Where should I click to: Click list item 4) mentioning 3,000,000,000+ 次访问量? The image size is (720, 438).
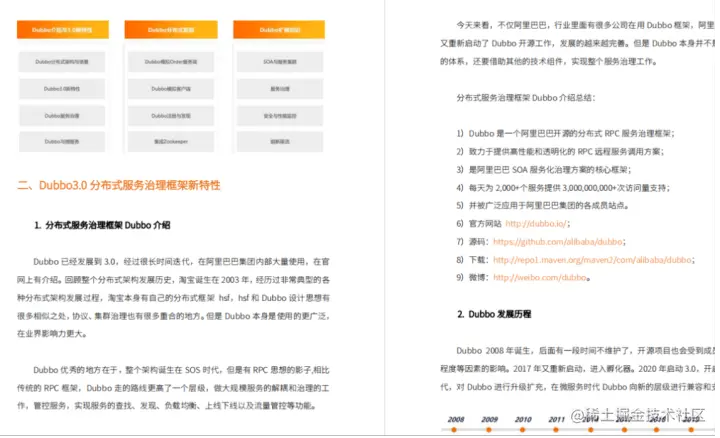click(563, 188)
